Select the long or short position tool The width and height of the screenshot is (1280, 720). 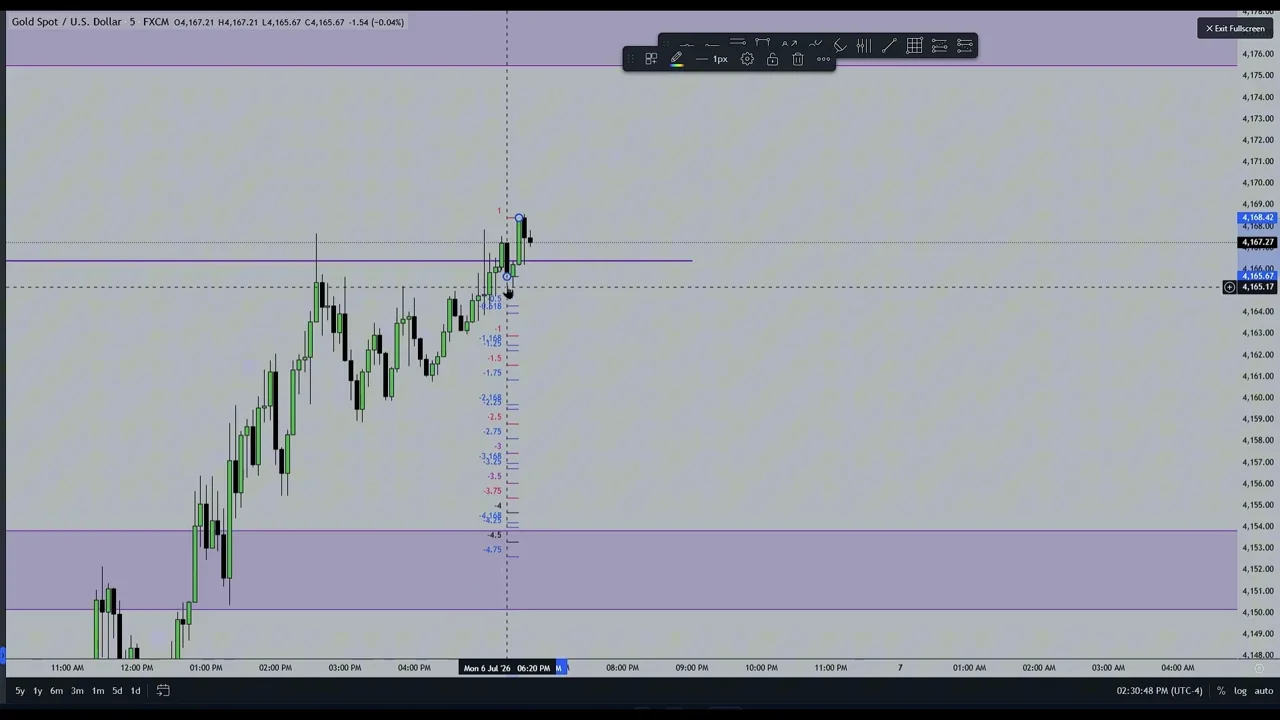(x=737, y=43)
